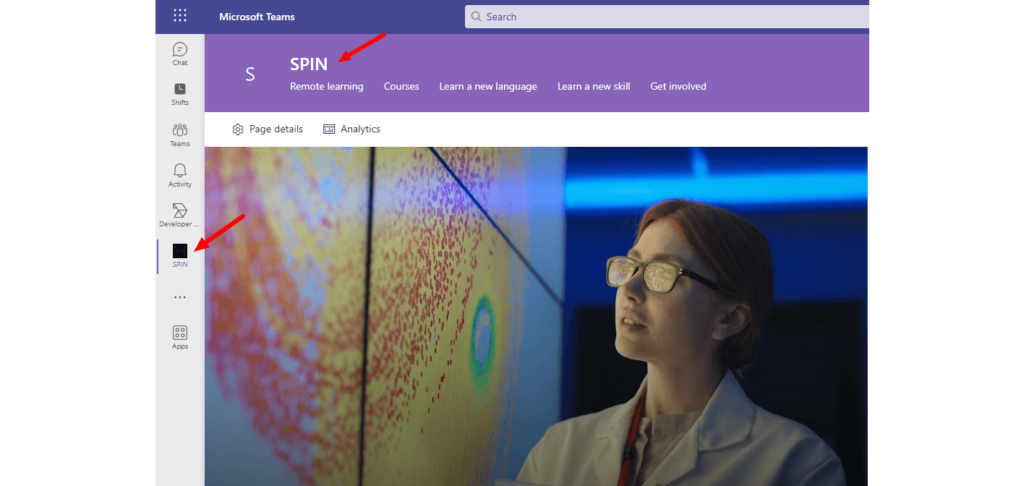Viewport: 1024px width, 486px height.
Task: Open the Activity bell icon
Action: [x=180, y=175]
